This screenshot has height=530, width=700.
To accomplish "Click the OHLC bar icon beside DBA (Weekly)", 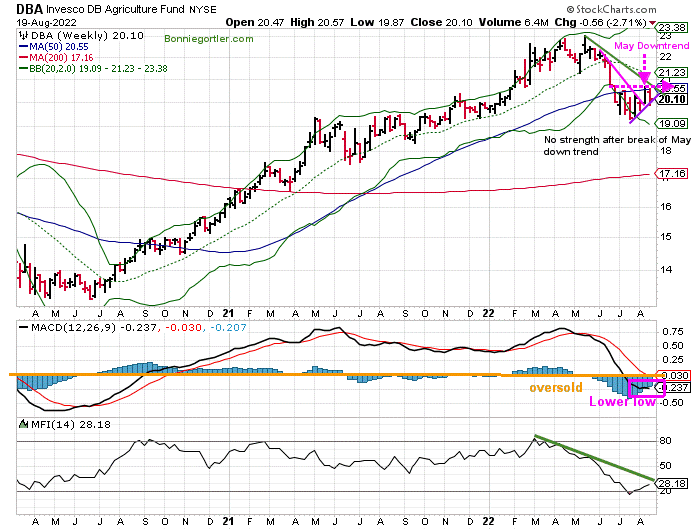I will pos(23,36).
